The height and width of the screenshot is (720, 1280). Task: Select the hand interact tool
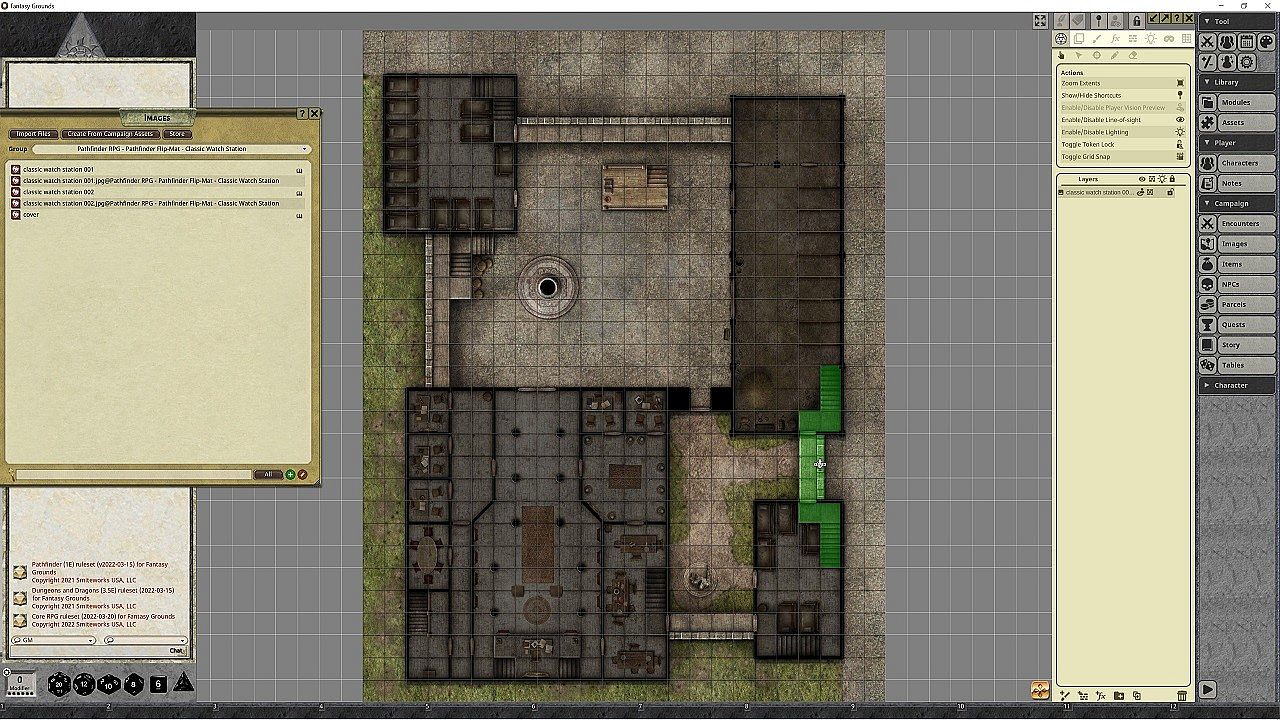(1062, 56)
